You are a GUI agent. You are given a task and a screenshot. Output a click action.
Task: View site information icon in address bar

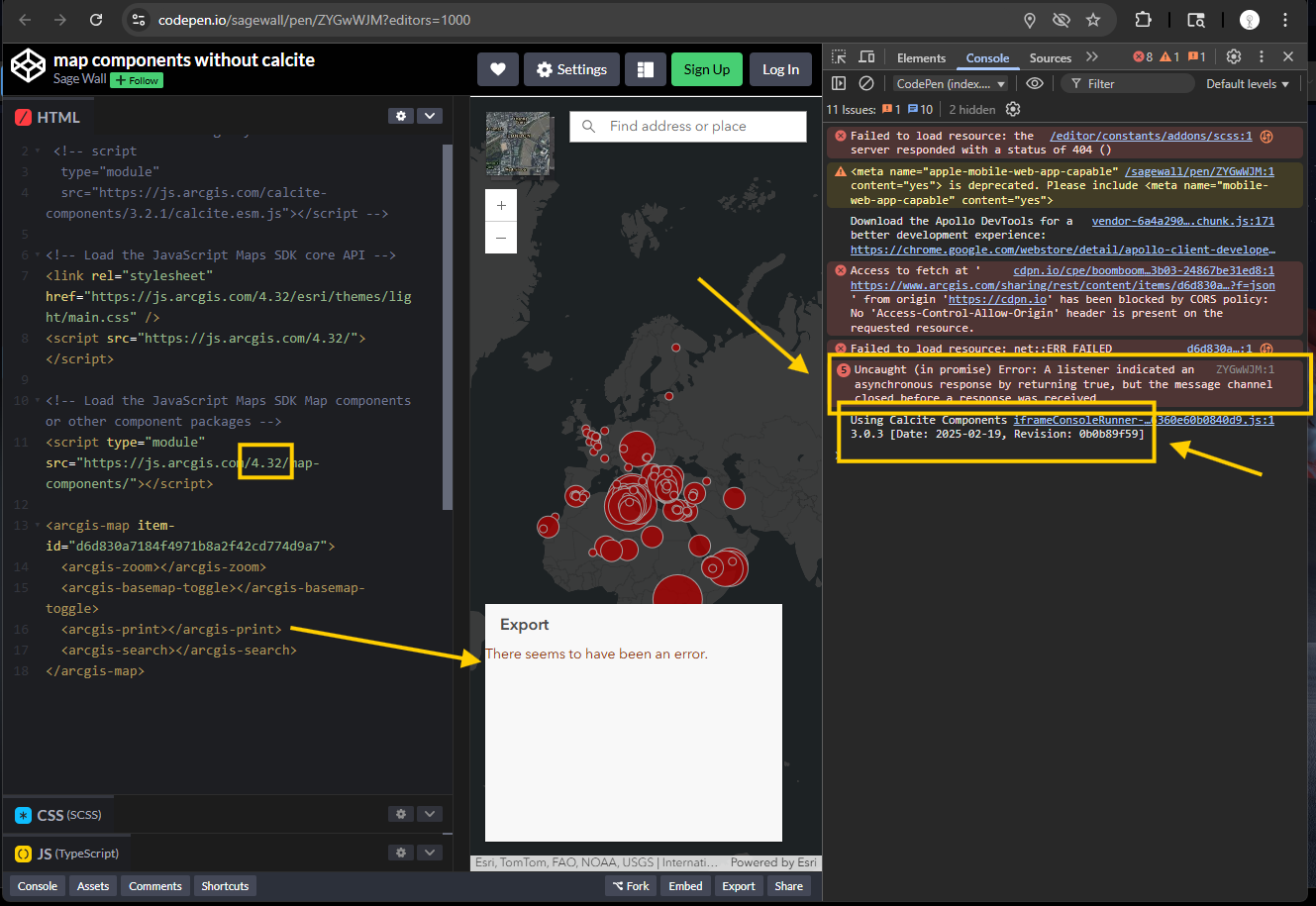pos(139,20)
